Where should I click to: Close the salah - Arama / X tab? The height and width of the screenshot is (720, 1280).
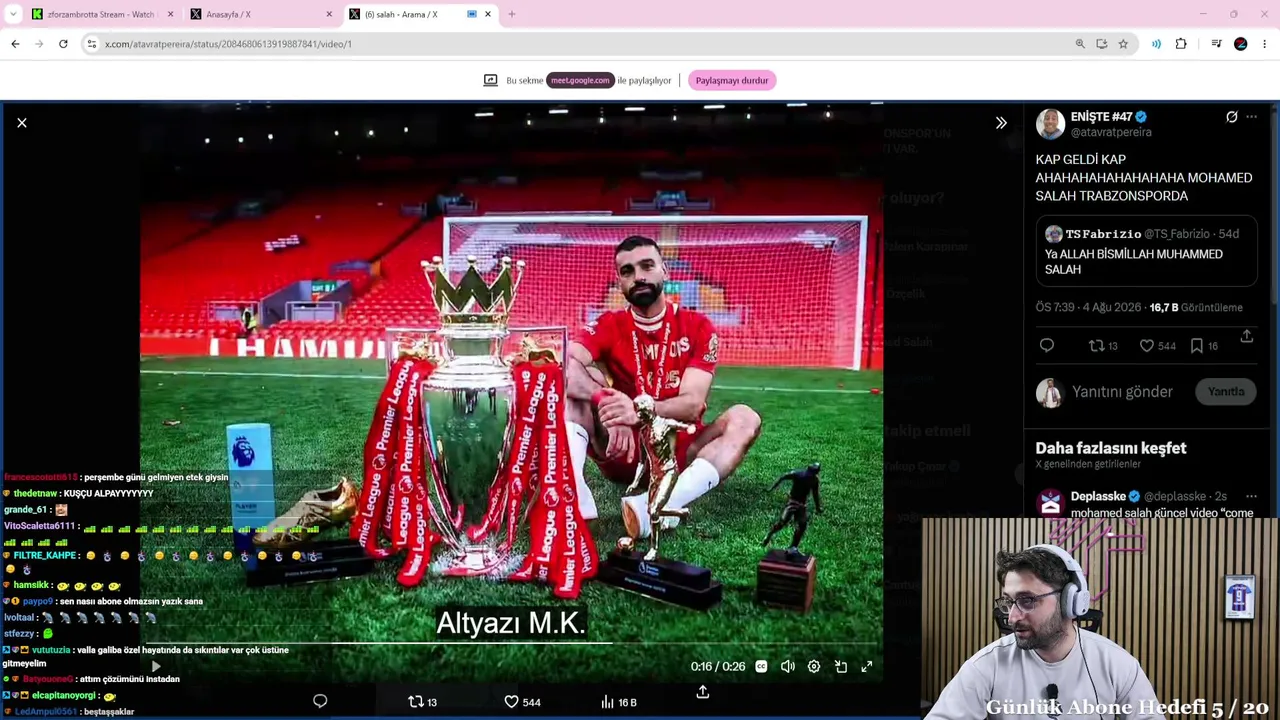pos(488,14)
